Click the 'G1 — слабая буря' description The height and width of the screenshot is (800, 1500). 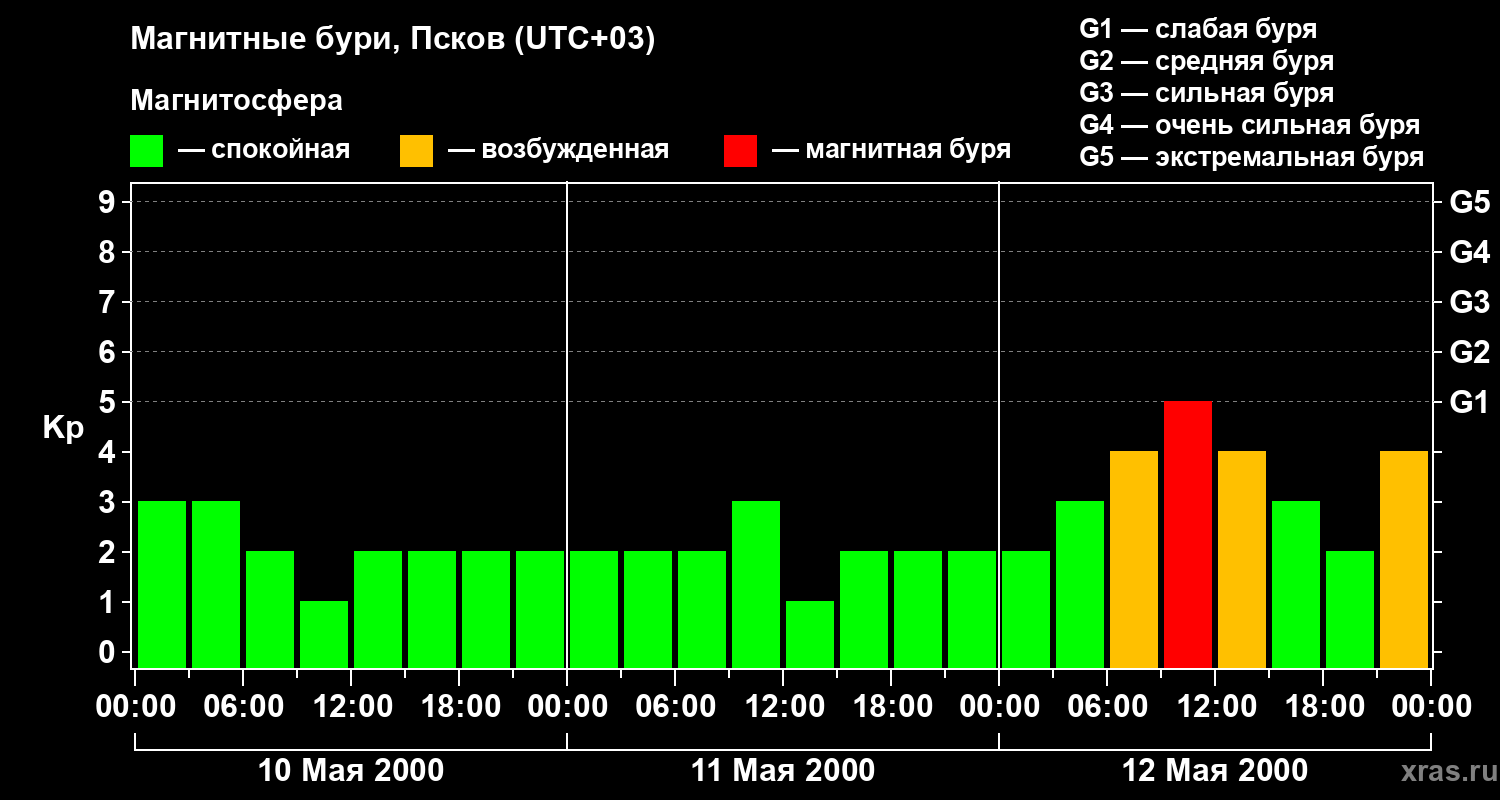click(x=1198, y=29)
